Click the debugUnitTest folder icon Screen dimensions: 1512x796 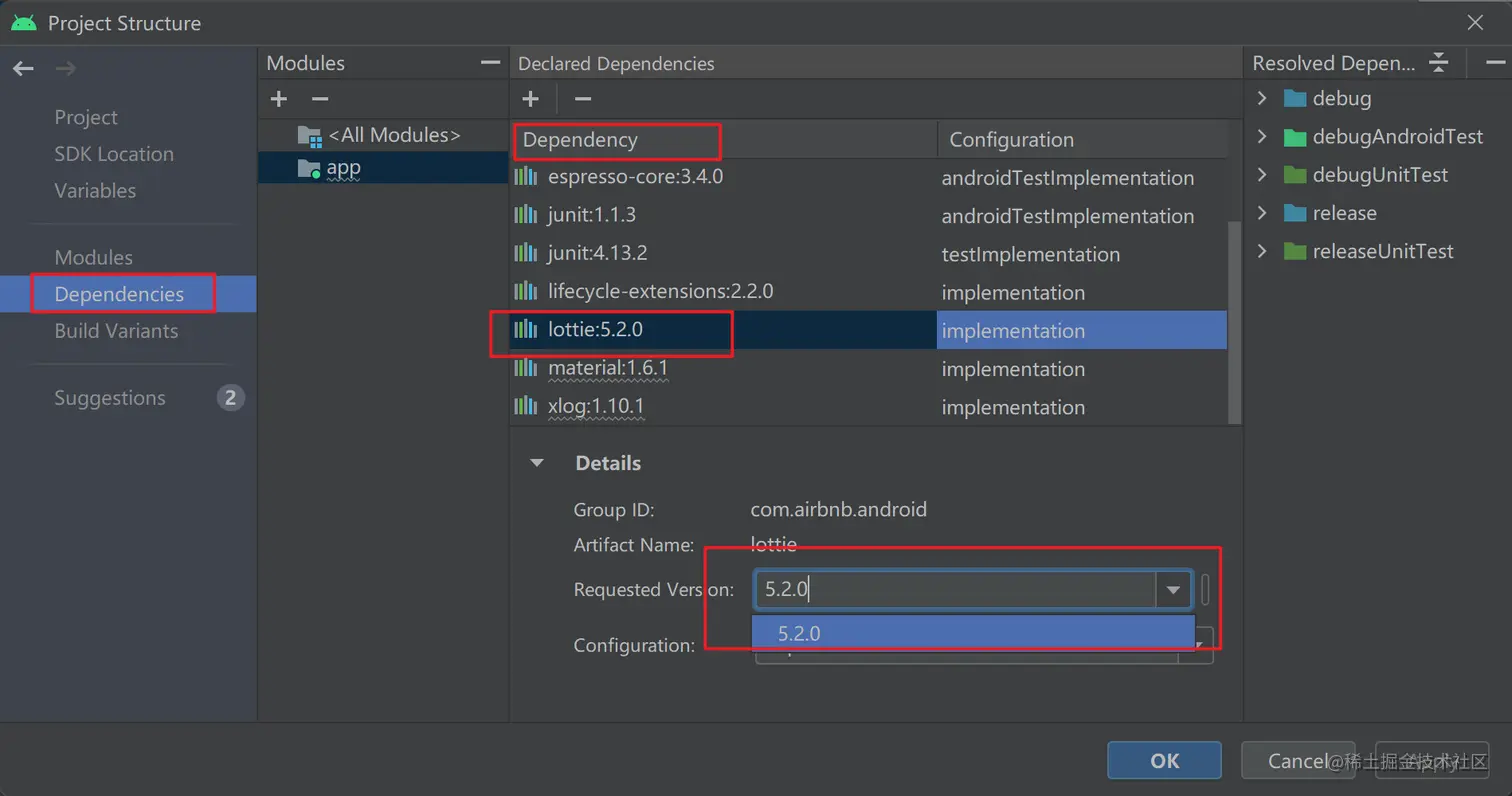tap(1295, 175)
